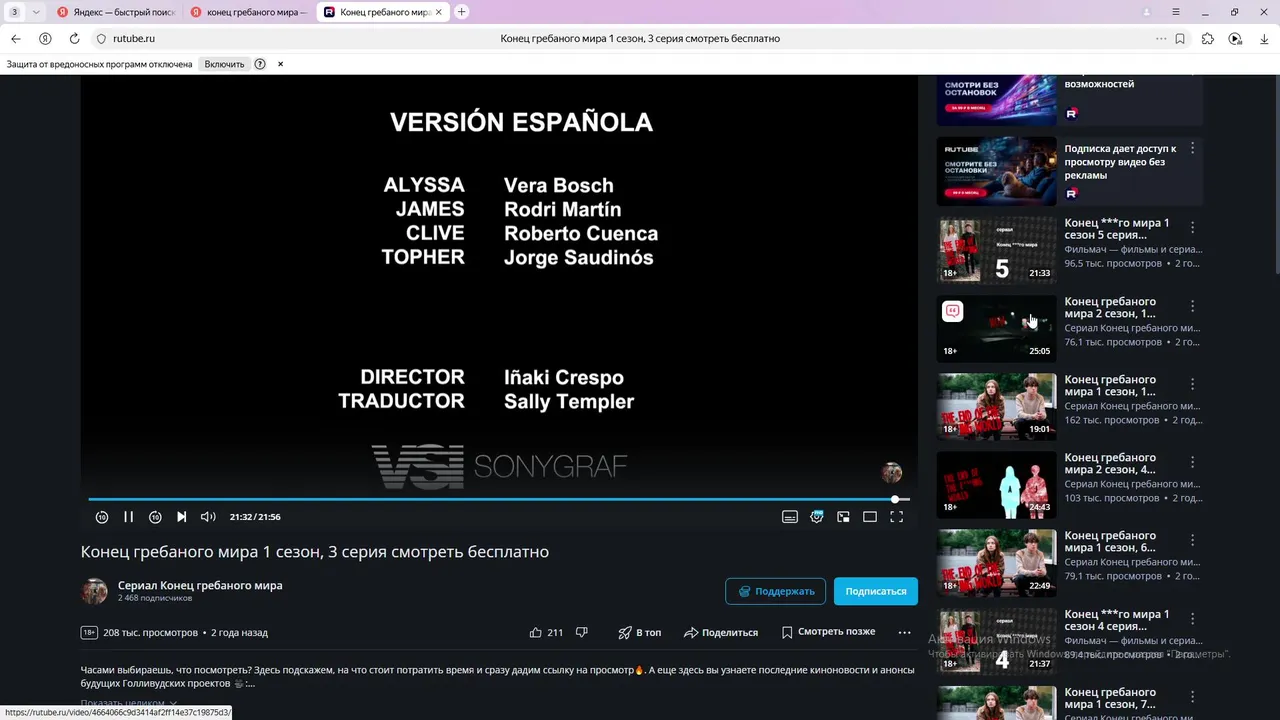
Task: Open options for subscription ad card
Action: coord(1192,148)
